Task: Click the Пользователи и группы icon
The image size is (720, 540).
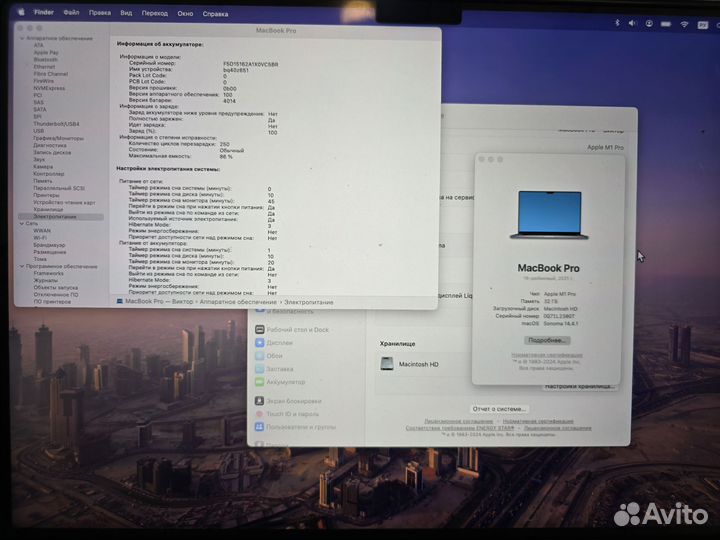Action: coord(259,427)
